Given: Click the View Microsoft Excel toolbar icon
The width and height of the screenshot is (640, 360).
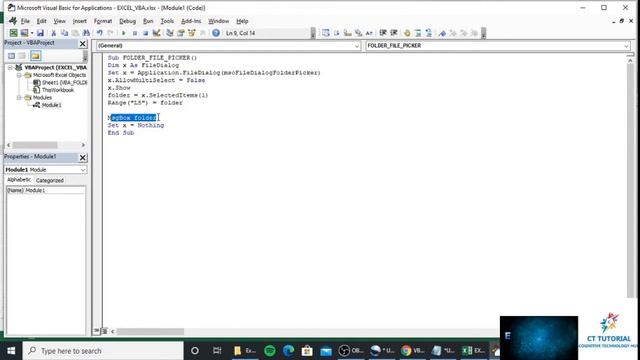Looking at the screenshot, I should tap(13, 33).
